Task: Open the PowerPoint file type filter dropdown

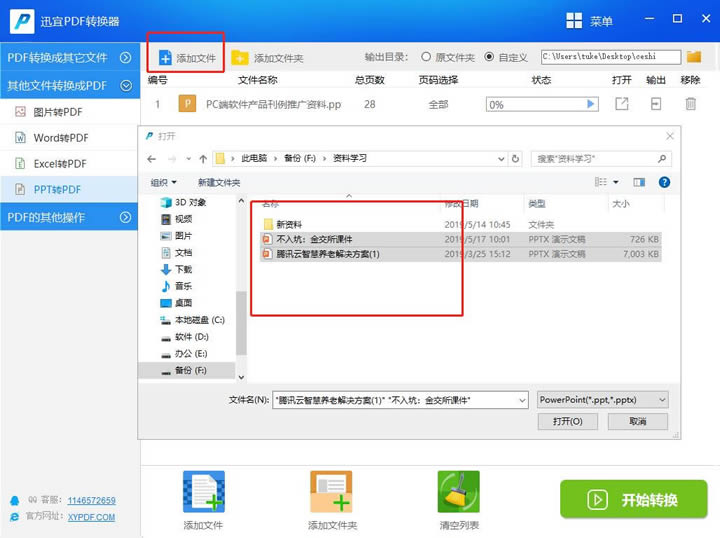Action: pos(662,400)
